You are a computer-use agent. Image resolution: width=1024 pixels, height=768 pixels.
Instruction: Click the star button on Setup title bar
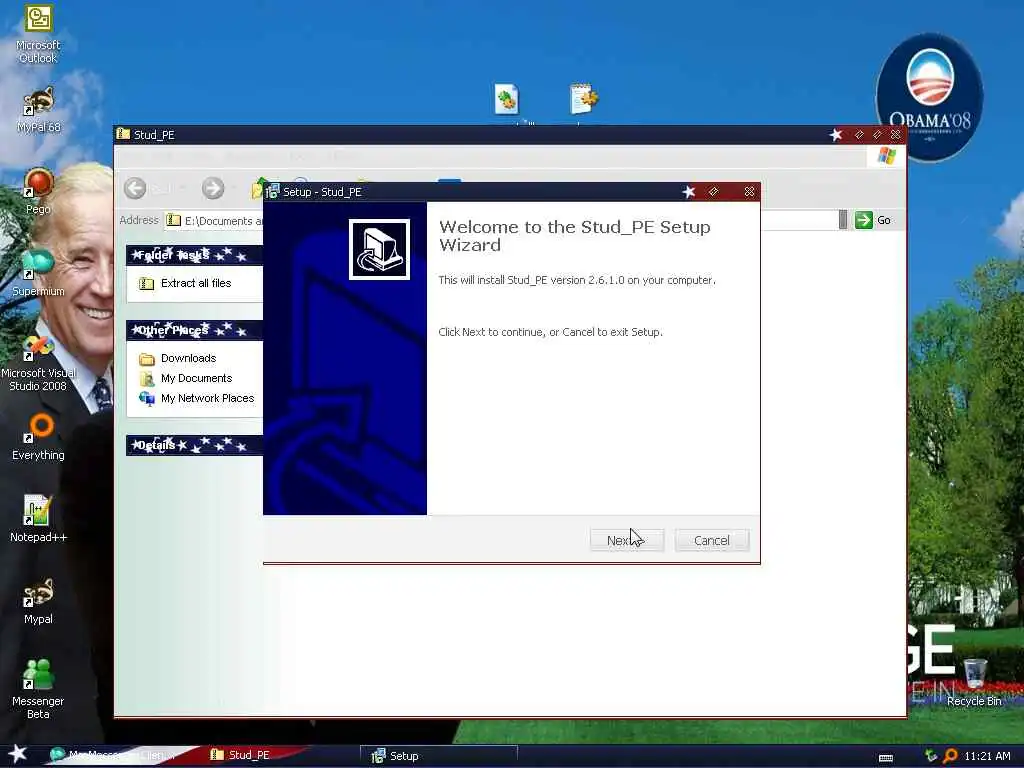coord(689,191)
